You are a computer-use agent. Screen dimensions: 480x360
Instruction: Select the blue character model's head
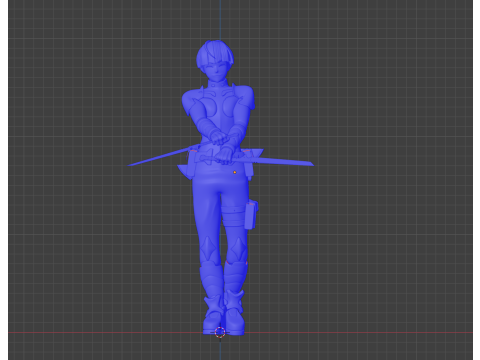pyautogui.click(x=215, y=60)
